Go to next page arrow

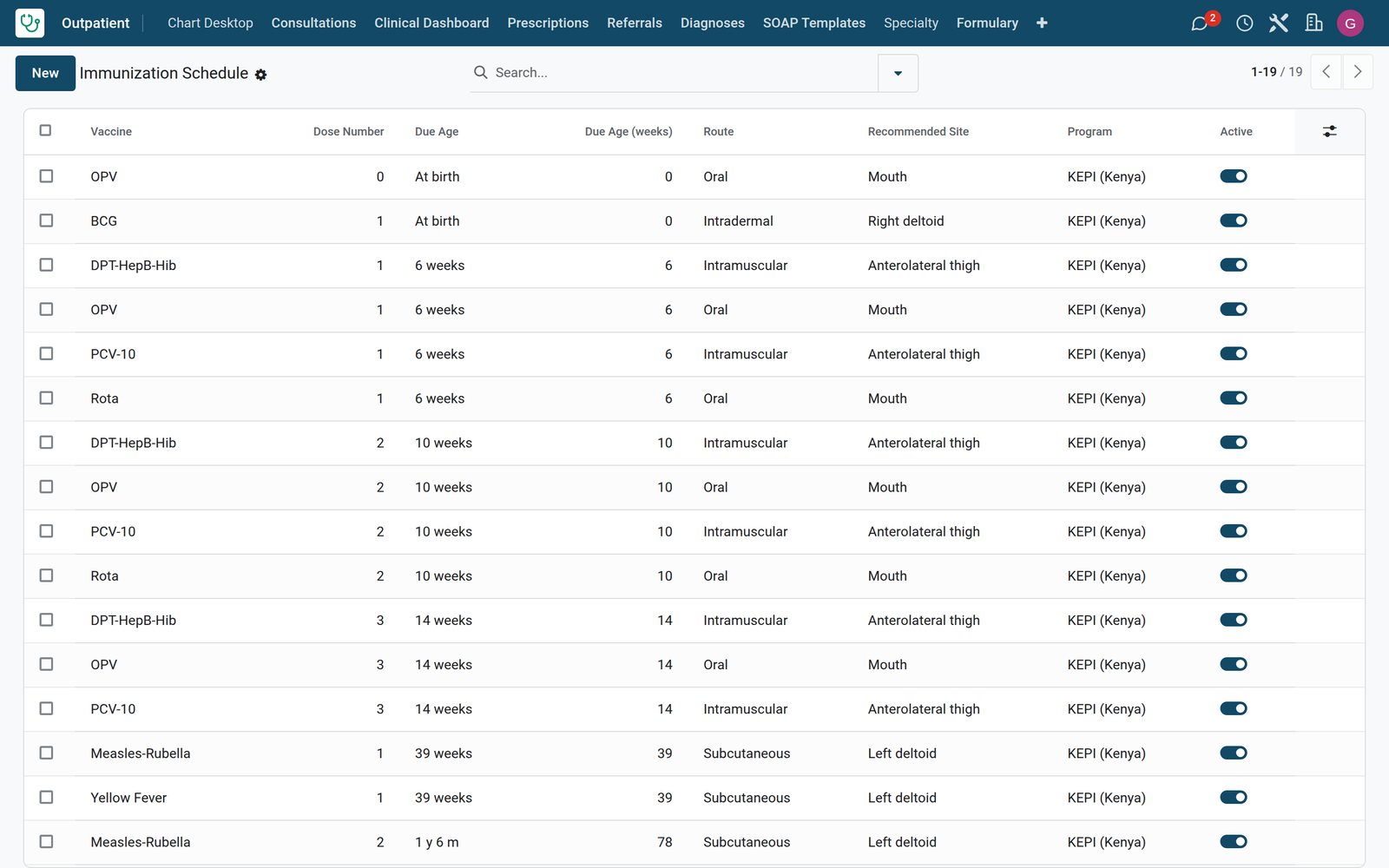point(1358,72)
